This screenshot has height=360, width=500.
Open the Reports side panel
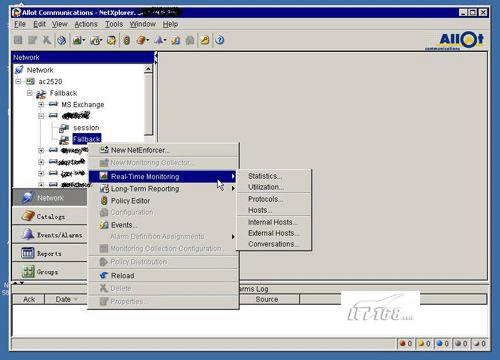point(50,253)
